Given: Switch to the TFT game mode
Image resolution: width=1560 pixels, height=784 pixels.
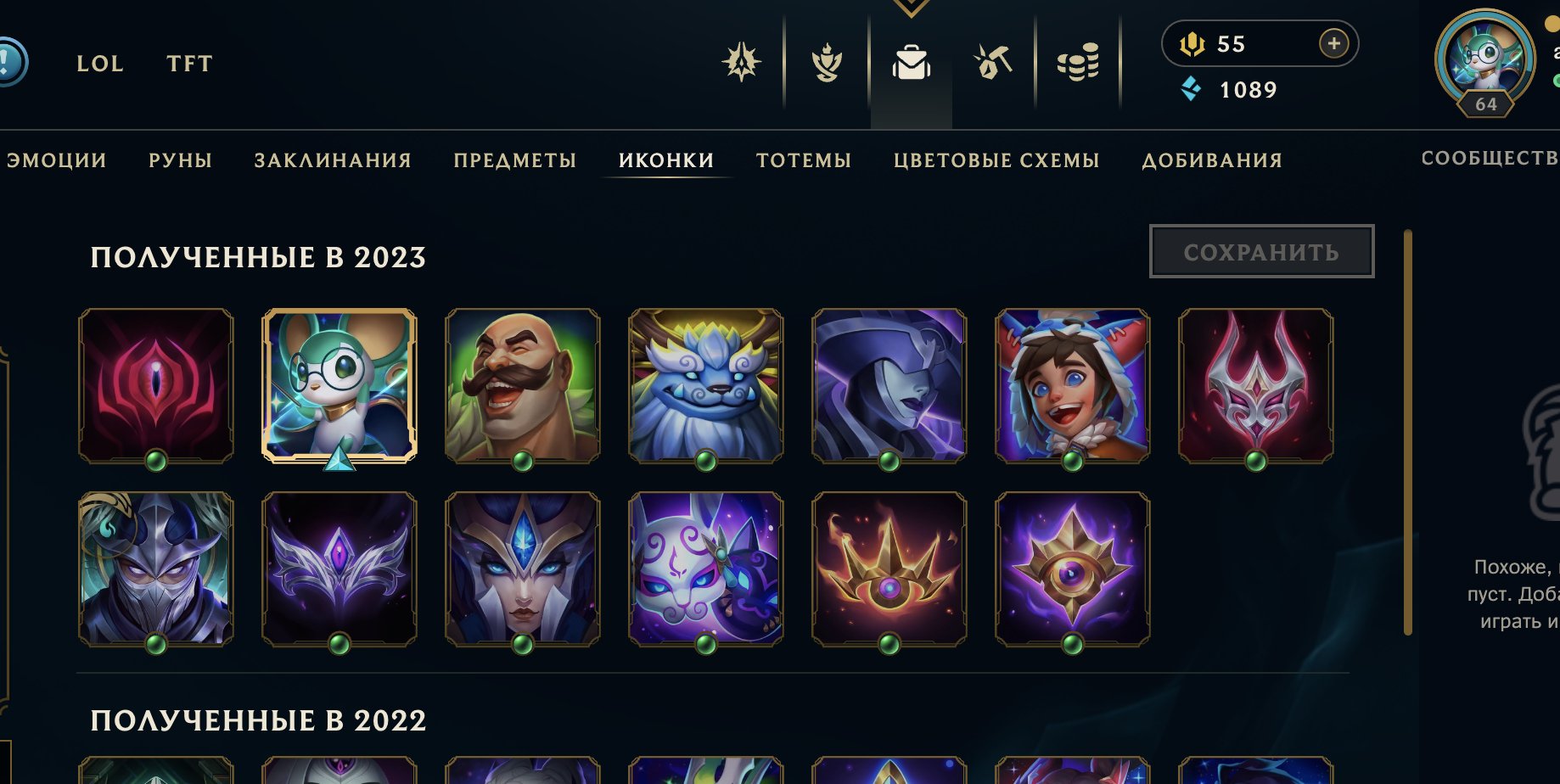Looking at the screenshot, I should 189,64.
